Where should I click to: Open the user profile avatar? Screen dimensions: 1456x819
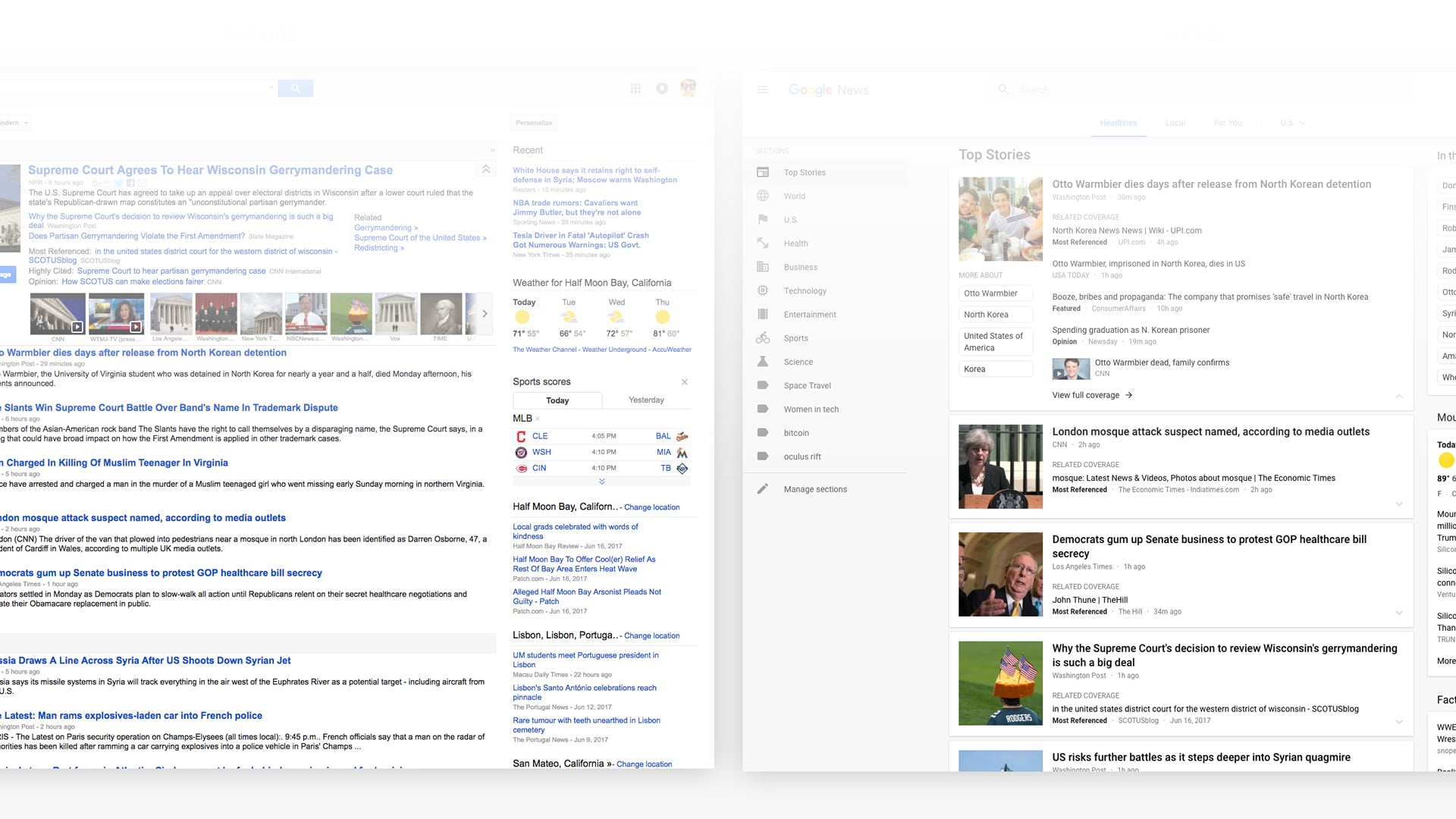689,88
